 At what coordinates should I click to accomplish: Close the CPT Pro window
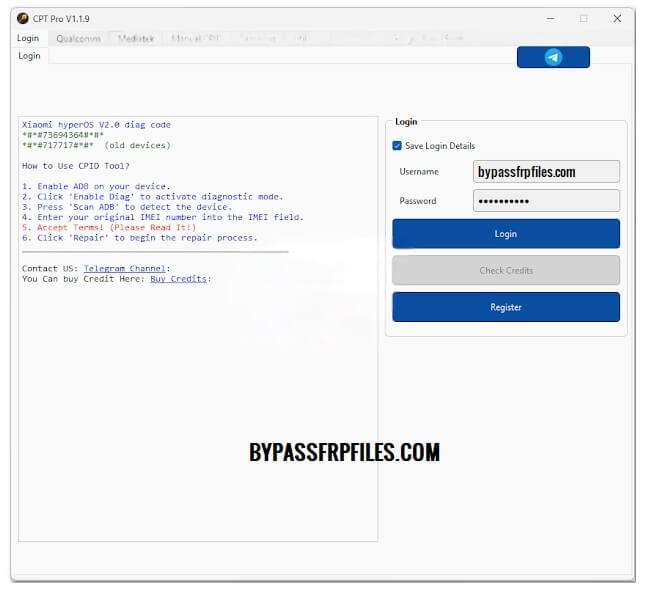click(617, 19)
